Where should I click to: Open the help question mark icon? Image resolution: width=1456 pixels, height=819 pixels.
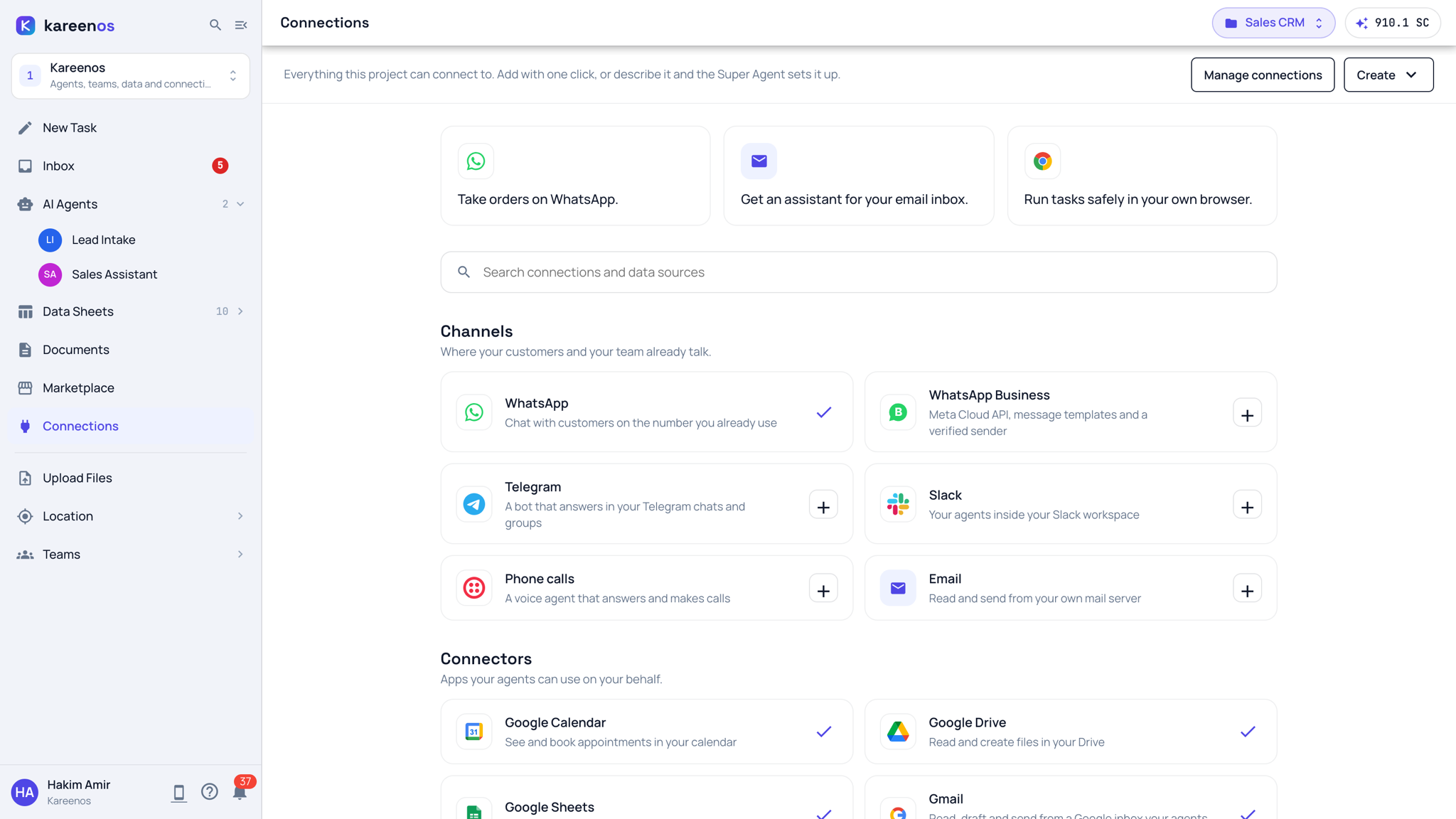pos(209,792)
